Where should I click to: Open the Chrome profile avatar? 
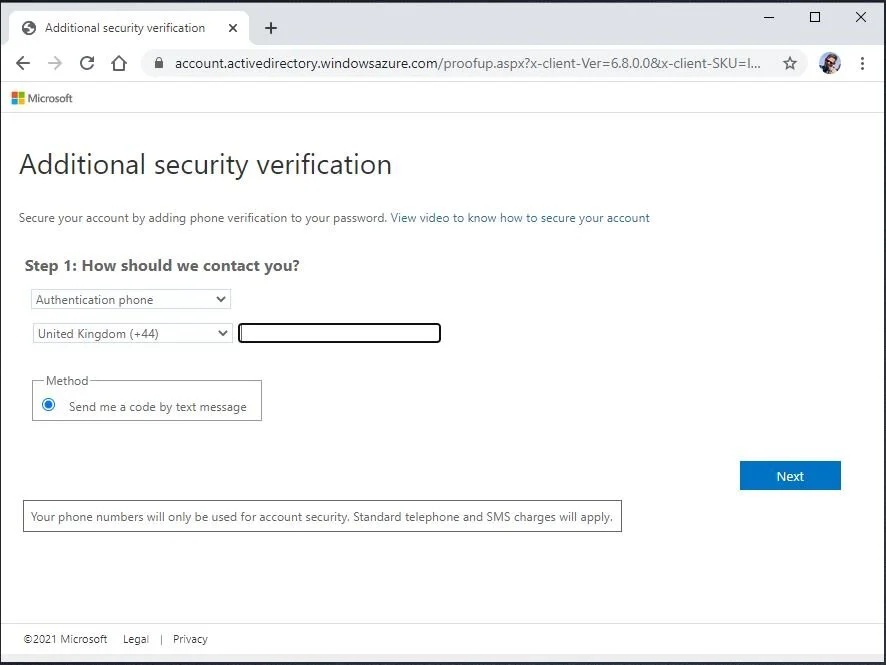829,63
